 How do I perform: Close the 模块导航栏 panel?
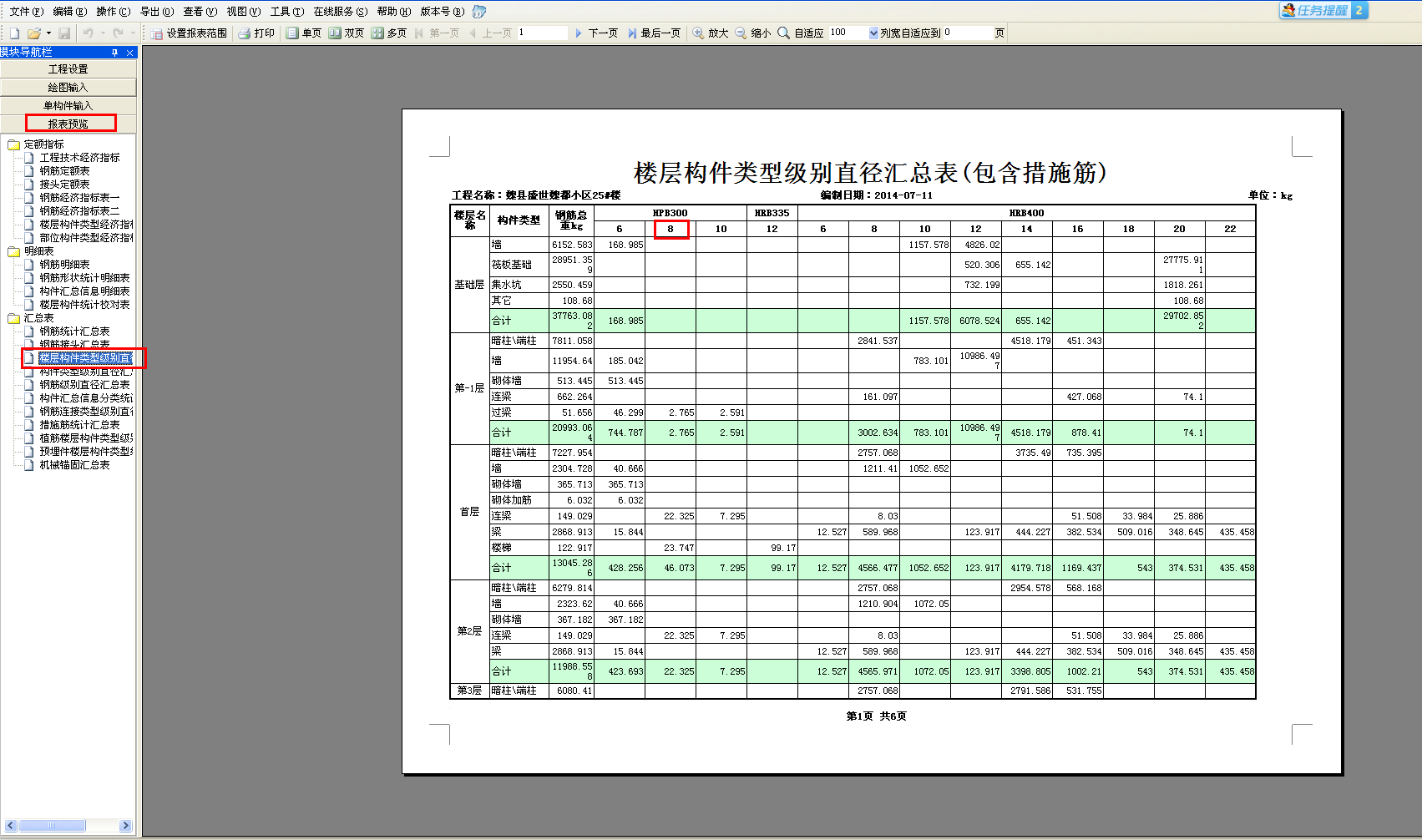129,53
